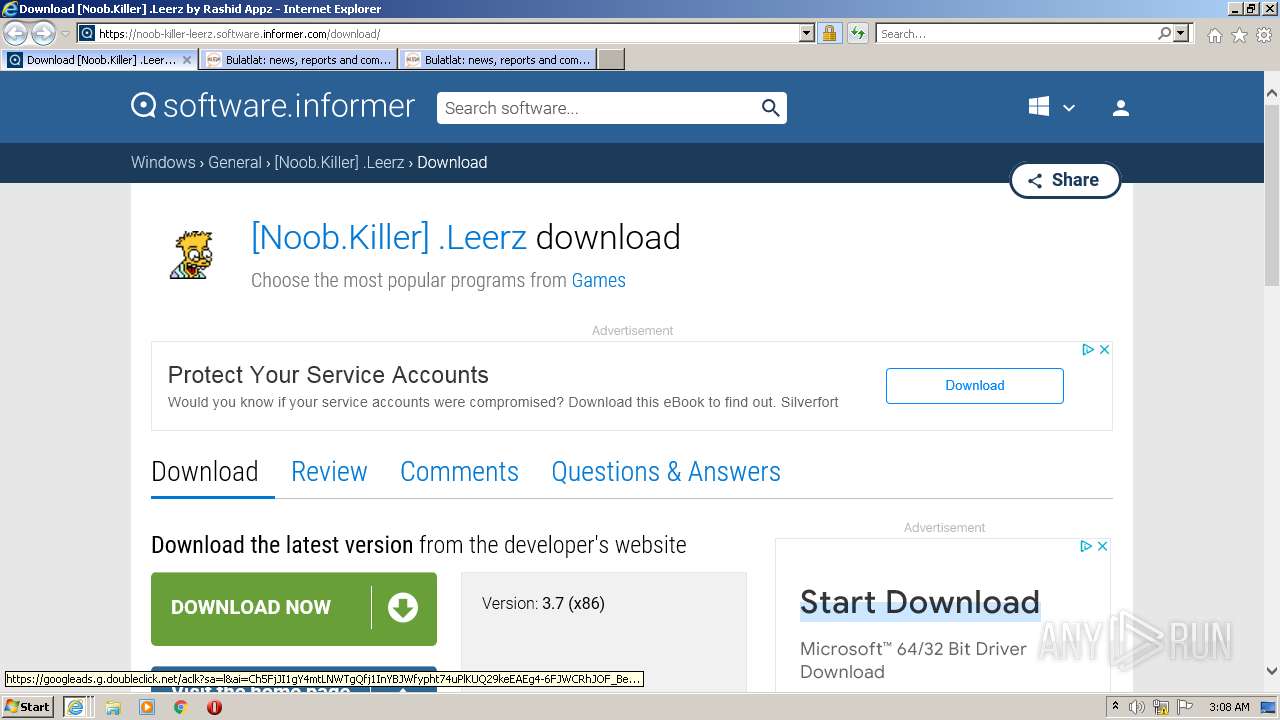The image size is (1280, 720).
Task: Close the Start Download ad with X
Action: coord(1102,546)
